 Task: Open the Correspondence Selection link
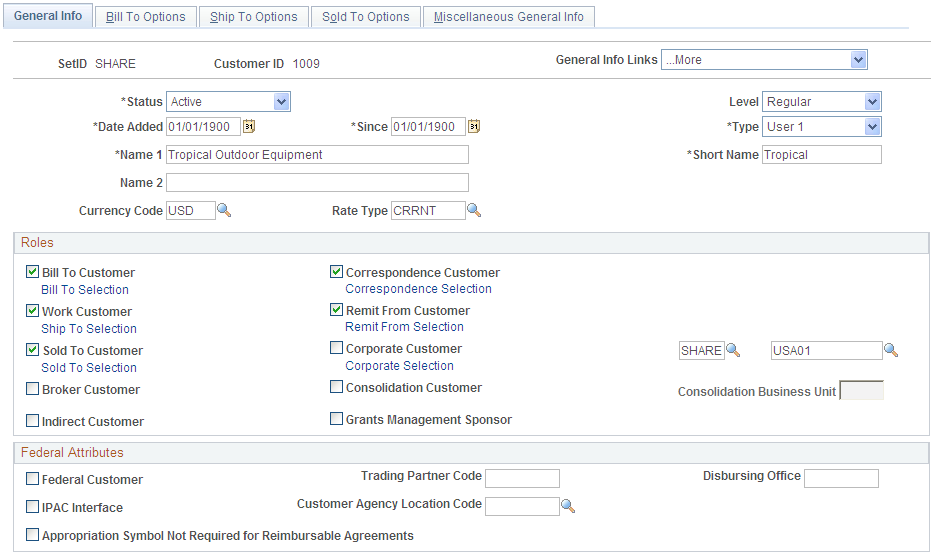(419, 289)
